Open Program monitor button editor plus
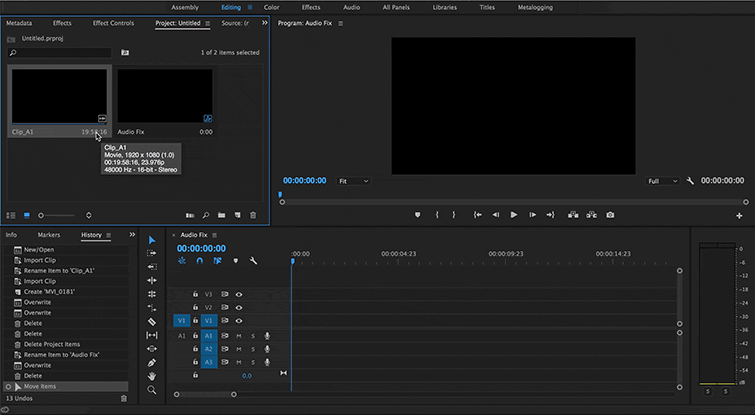Screen dimensions: 755x415 [x=739, y=216]
